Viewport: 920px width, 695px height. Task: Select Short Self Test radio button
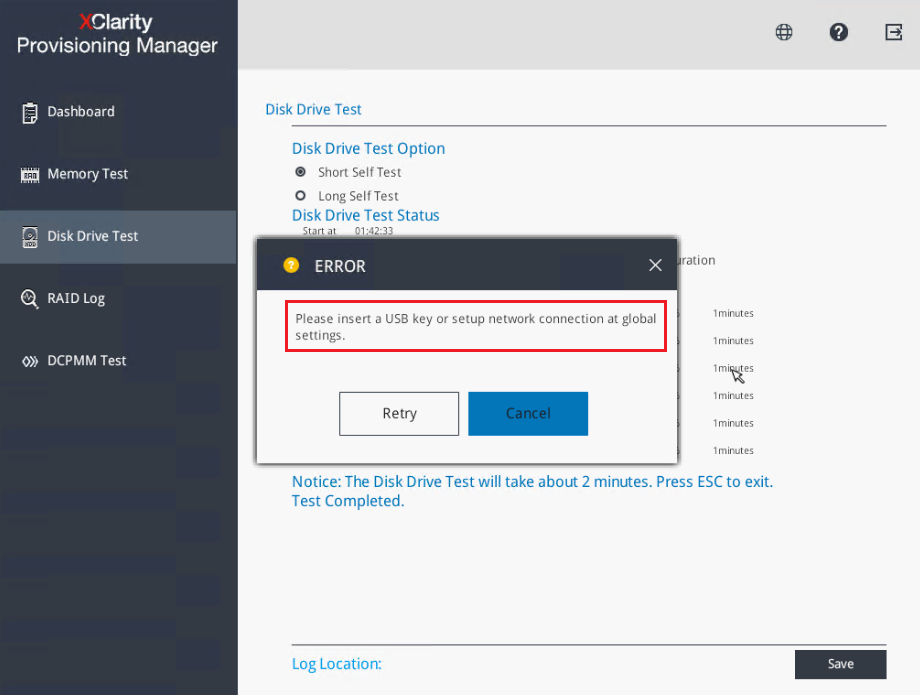coord(300,172)
